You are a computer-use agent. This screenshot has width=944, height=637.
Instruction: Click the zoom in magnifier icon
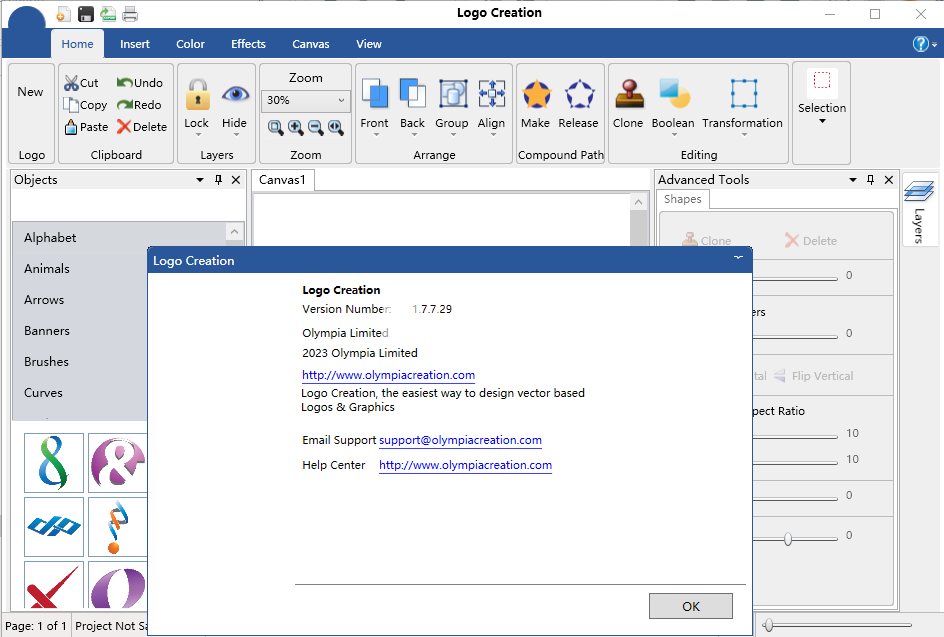pos(296,127)
